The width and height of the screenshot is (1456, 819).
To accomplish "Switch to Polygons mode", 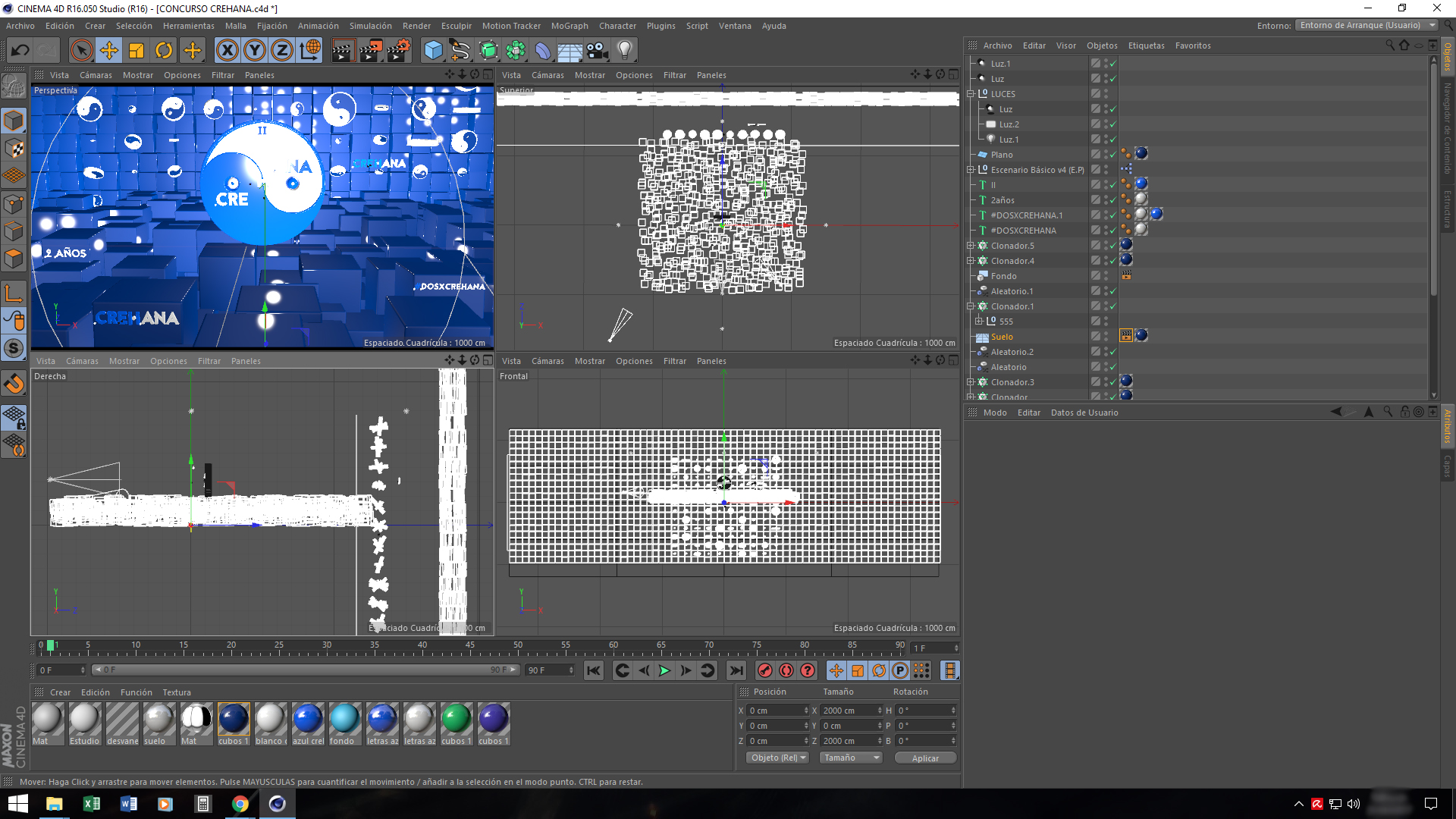I will (14, 259).
